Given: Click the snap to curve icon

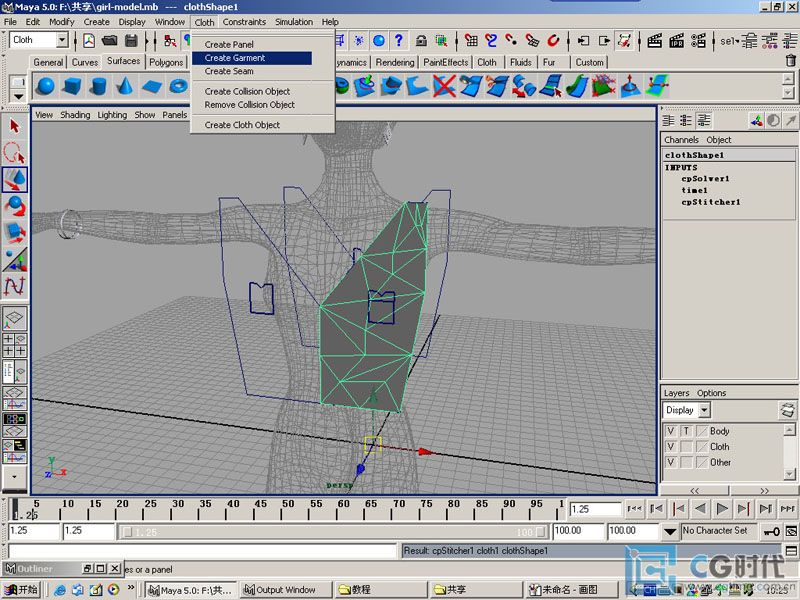Looking at the screenshot, I should click(x=491, y=40).
